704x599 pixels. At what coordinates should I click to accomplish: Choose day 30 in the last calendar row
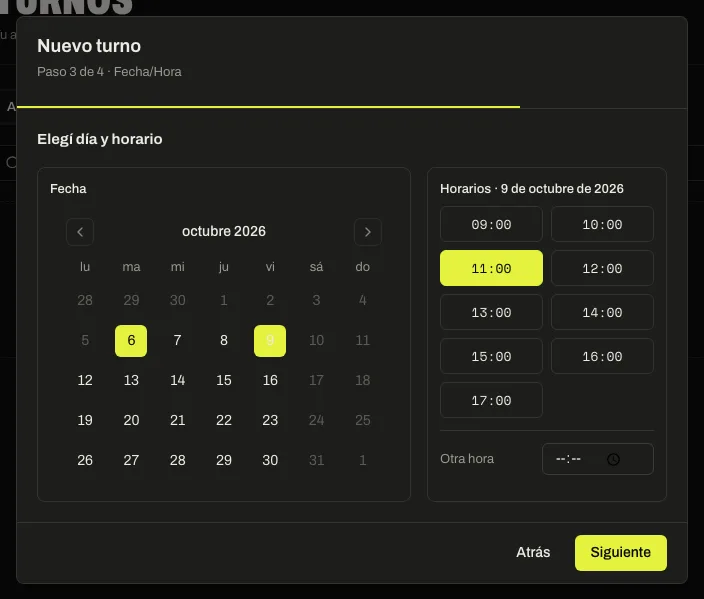(270, 460)
